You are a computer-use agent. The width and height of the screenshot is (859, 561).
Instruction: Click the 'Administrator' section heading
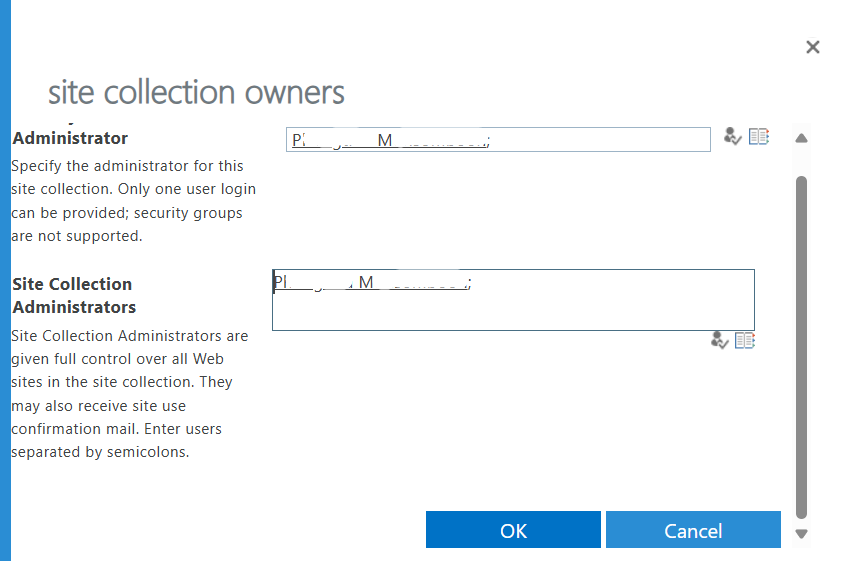click(x=70, y=138)
